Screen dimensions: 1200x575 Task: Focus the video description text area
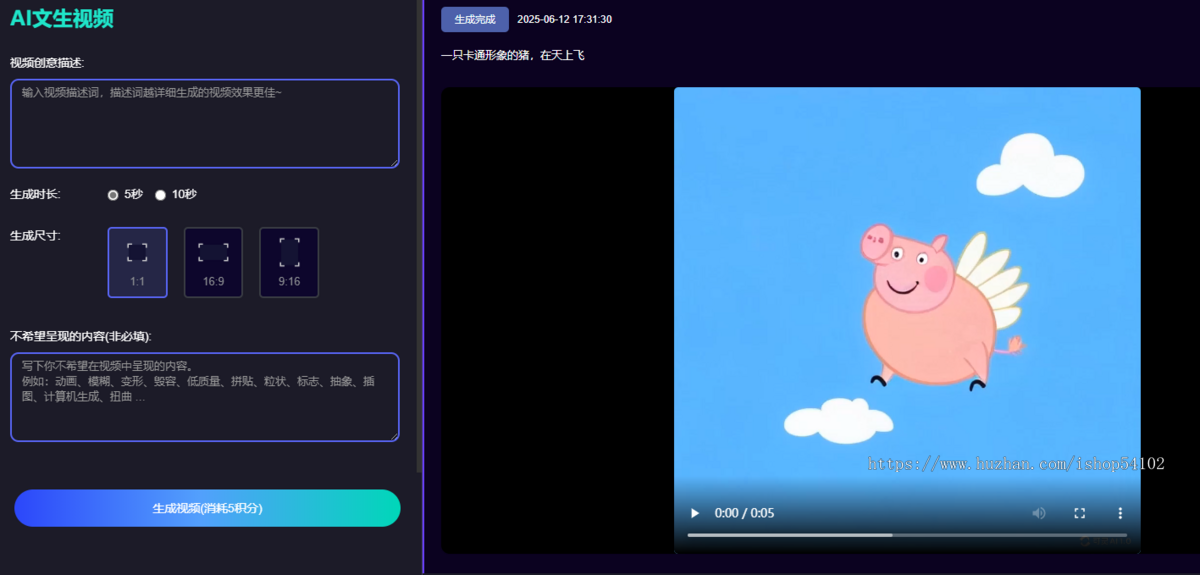coord(205,124)
